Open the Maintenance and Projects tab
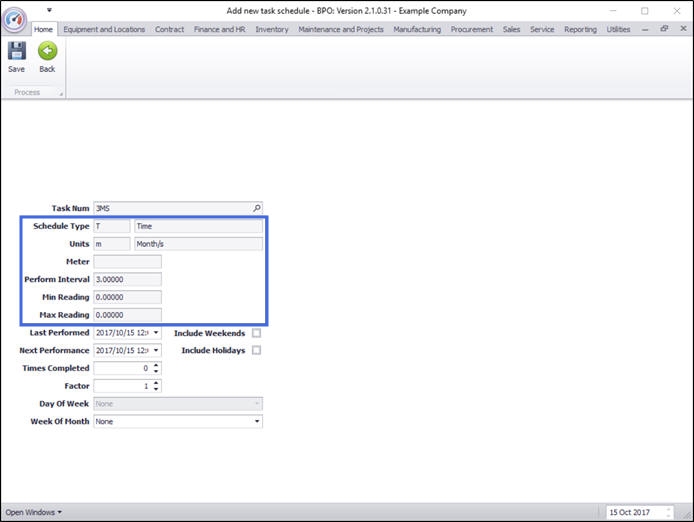The image size is (694, 522). pos(341,29)
